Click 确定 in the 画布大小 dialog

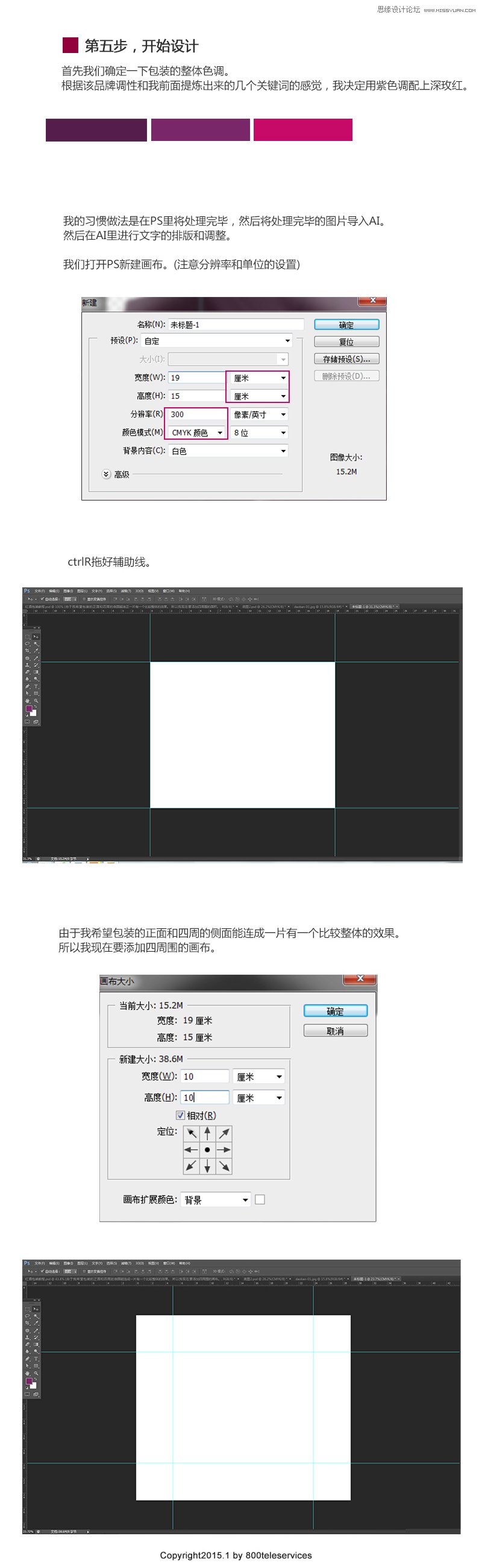coord(336,1010)
